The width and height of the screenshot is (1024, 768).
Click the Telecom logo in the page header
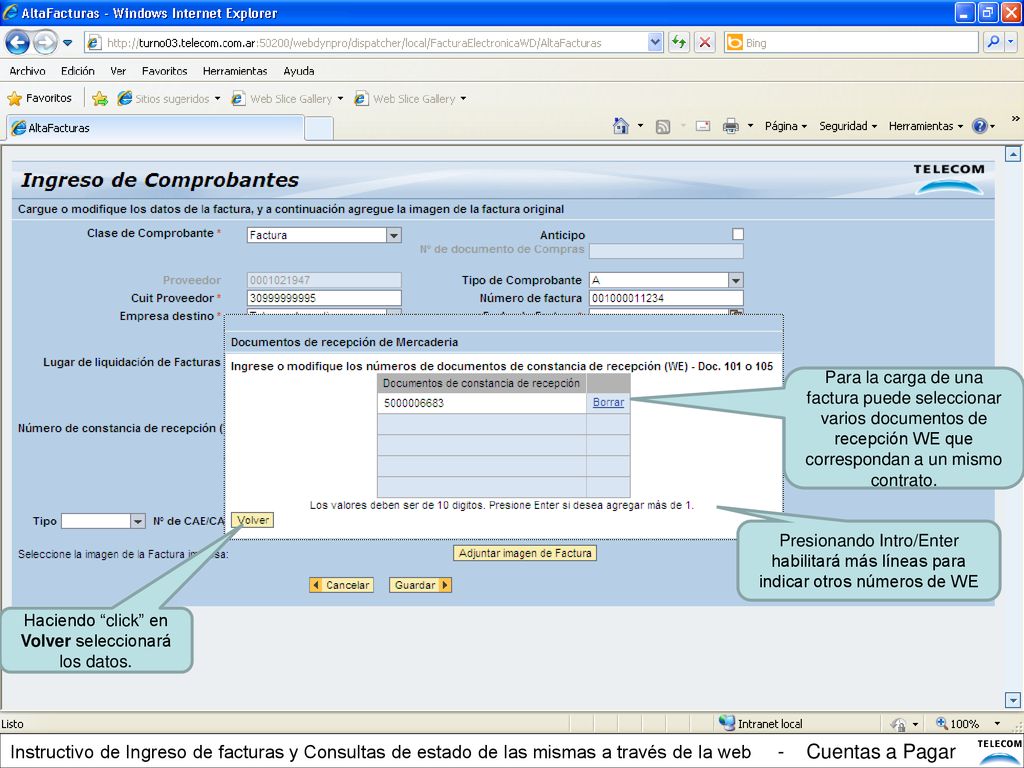(x=949, y=178)
